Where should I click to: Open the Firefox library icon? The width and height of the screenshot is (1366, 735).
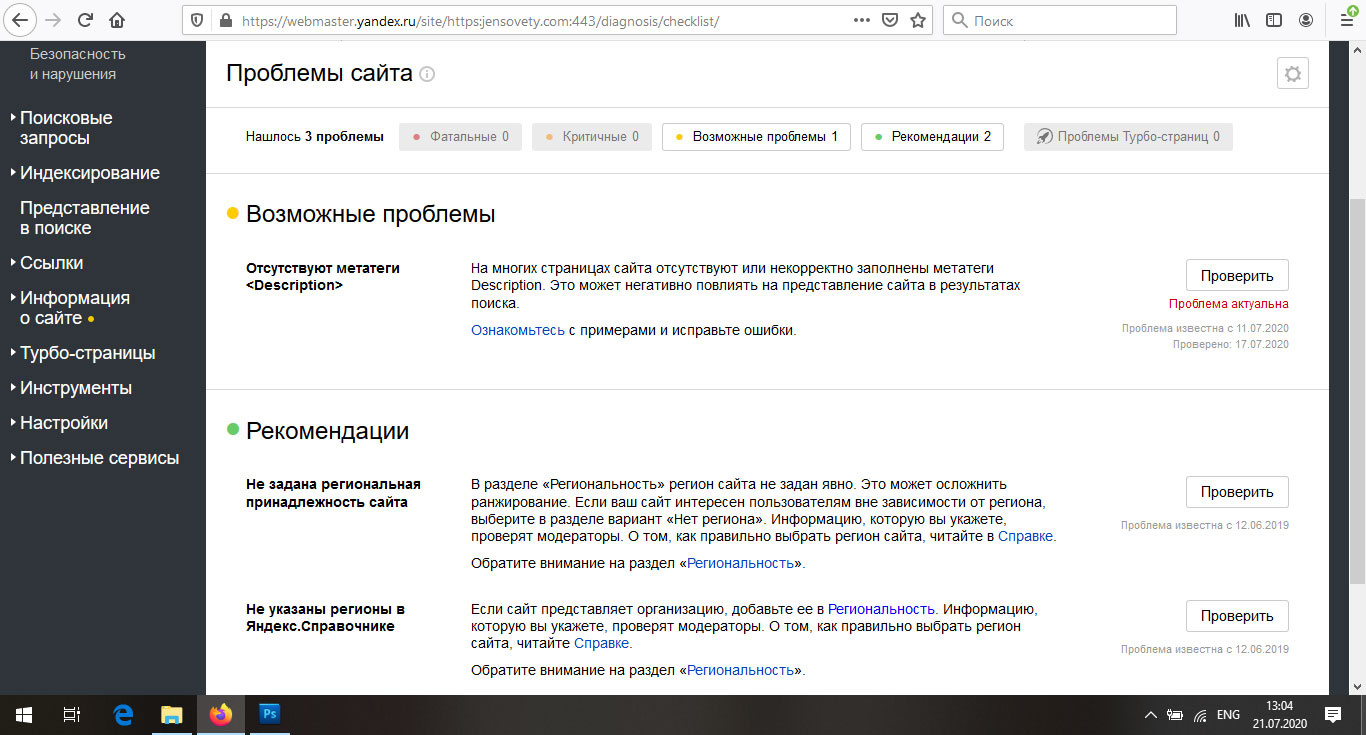1242,20
